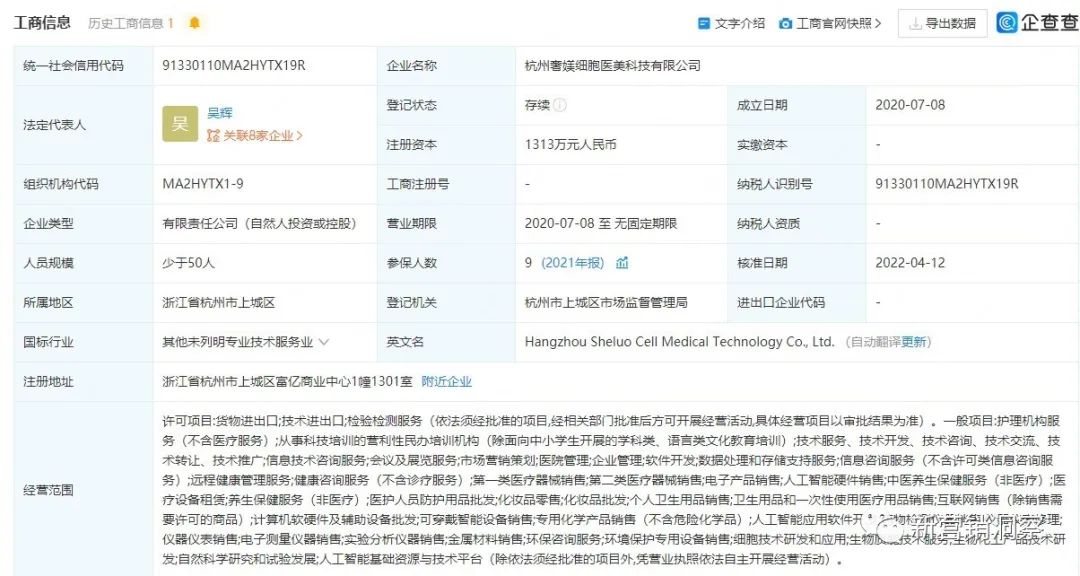Click 浙江省杭州市上城区 region value
The height and width of the screenshot is (576, 1080).
[x=218, y=302]
